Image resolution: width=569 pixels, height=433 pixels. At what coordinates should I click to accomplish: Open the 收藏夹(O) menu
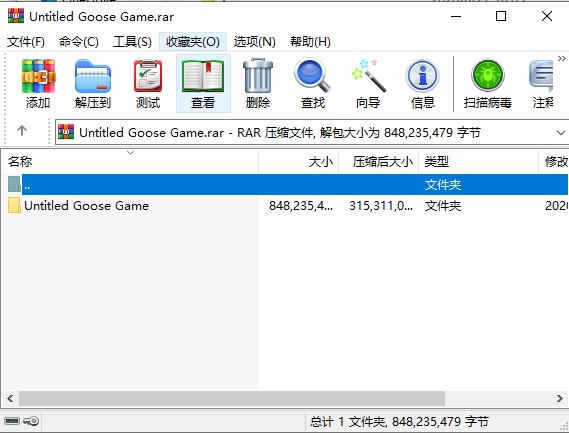point(193,42)
